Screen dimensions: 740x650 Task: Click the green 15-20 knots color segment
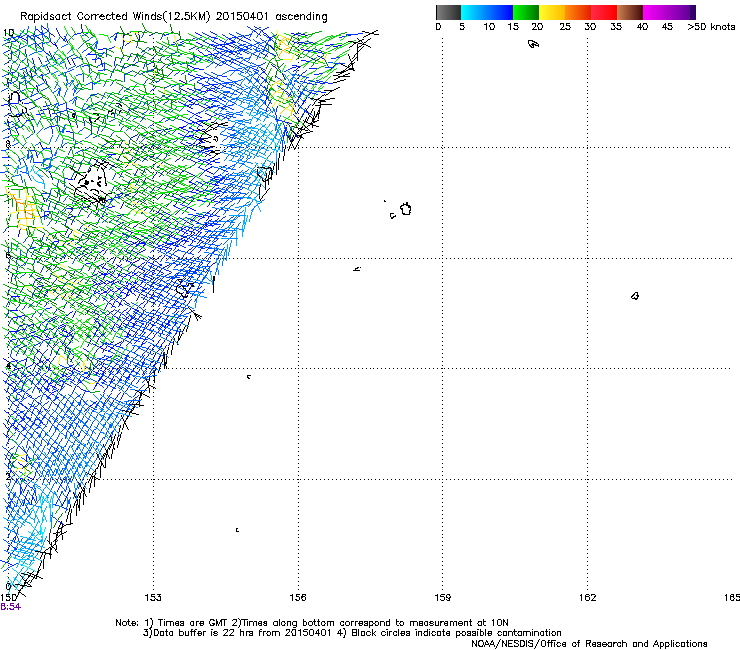(x=526, y=12)
